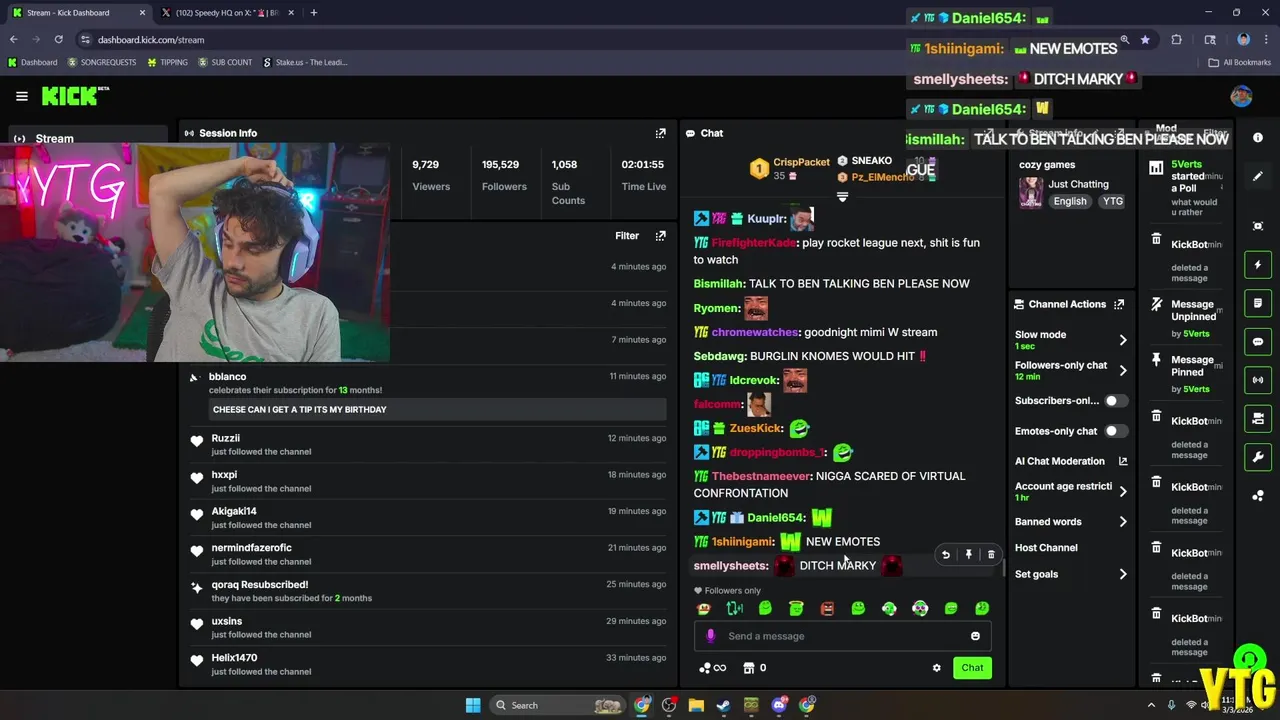
Task: Click the purple microphone icon in chat input
Action: click(711, 636)
